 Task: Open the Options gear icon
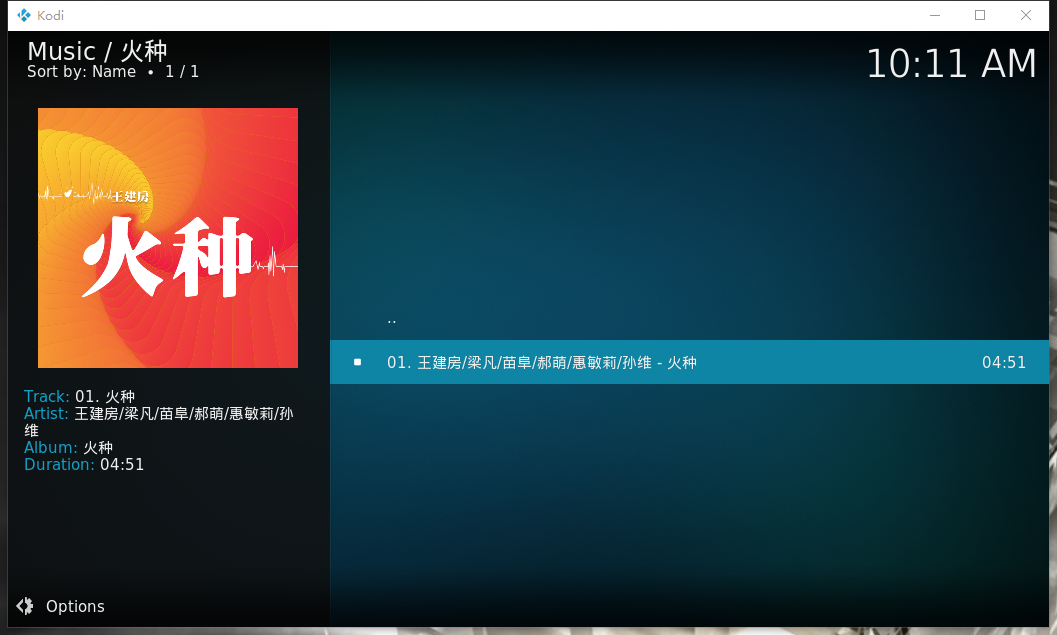pyautogui.click(x=25, y=606)
